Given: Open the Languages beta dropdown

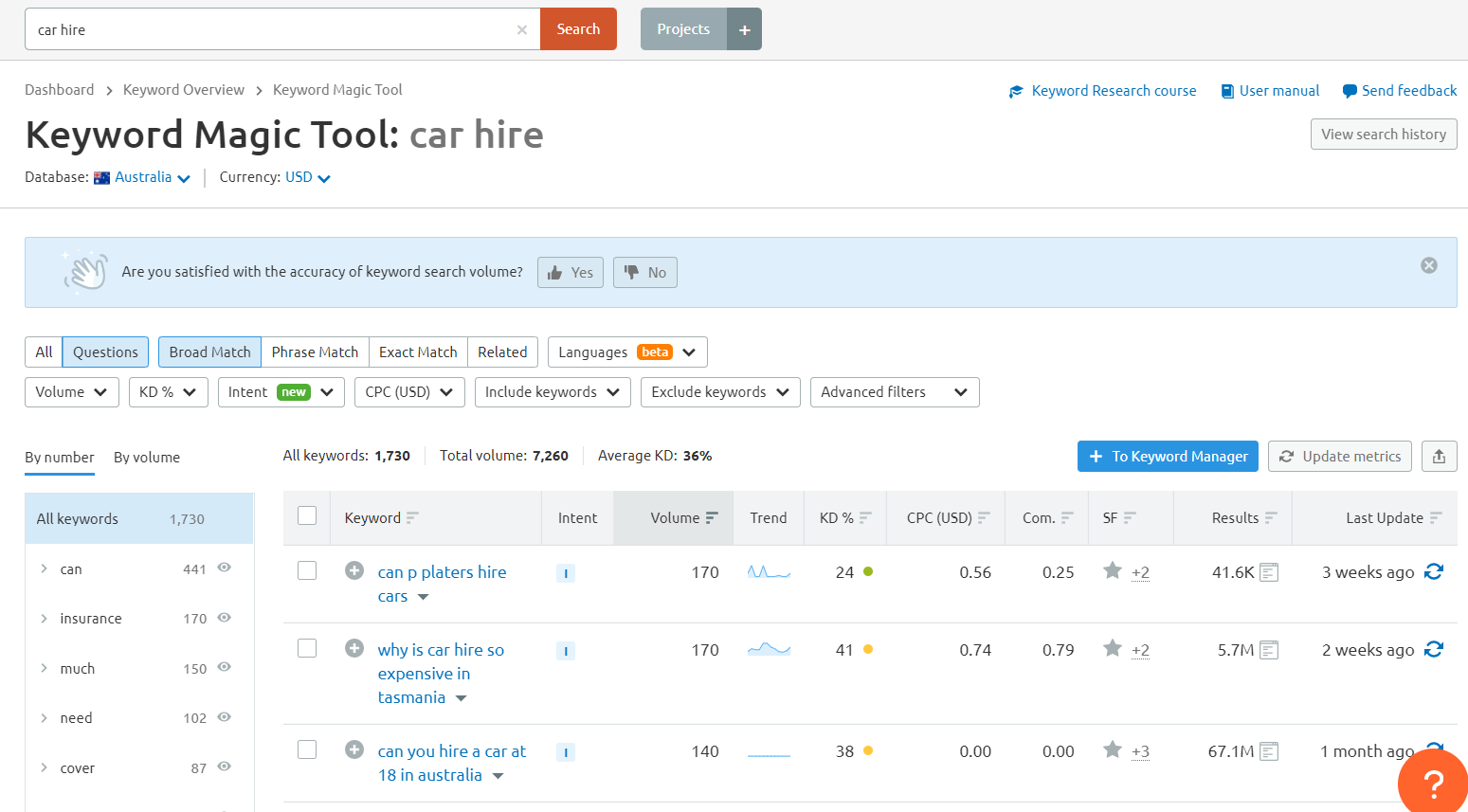Looking at the screenshot, I should 627,352.
